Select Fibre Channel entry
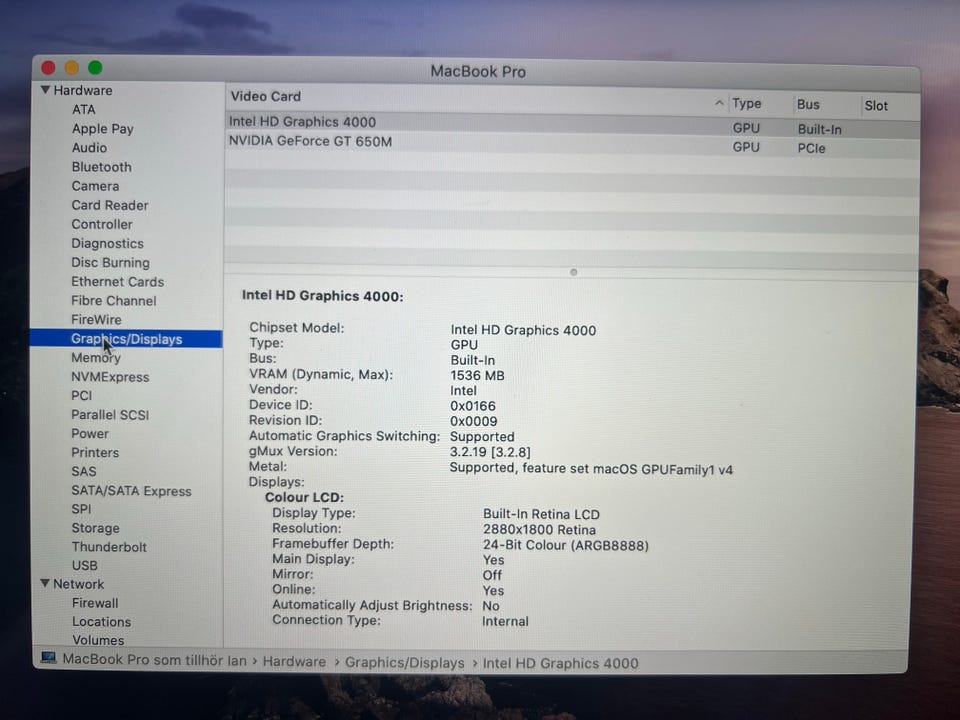The height and width of the screenshot is (720, 960). tap(113, 301)
